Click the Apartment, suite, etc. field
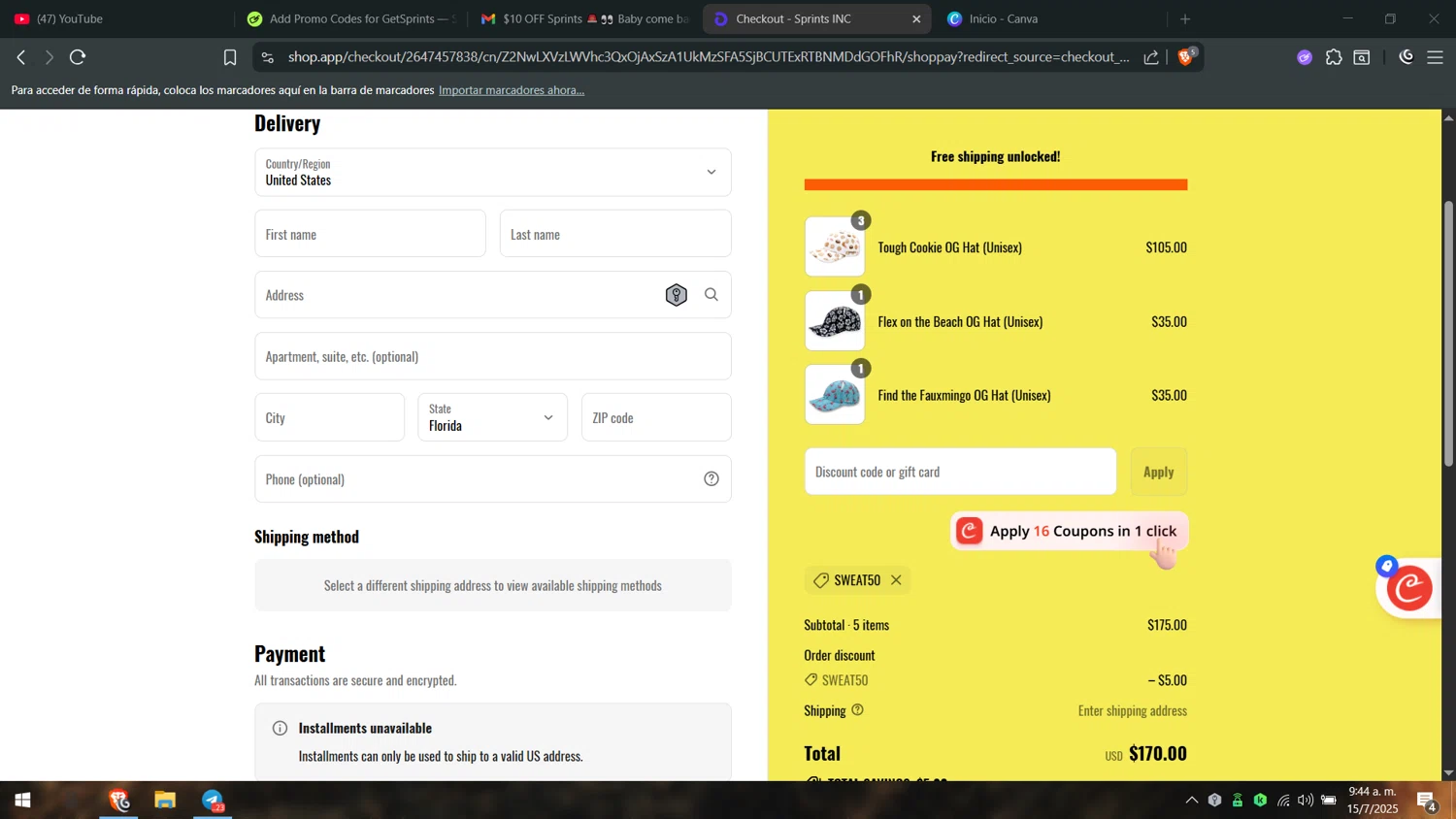This screenshot has height=819, width=1456. click(493, 356)
